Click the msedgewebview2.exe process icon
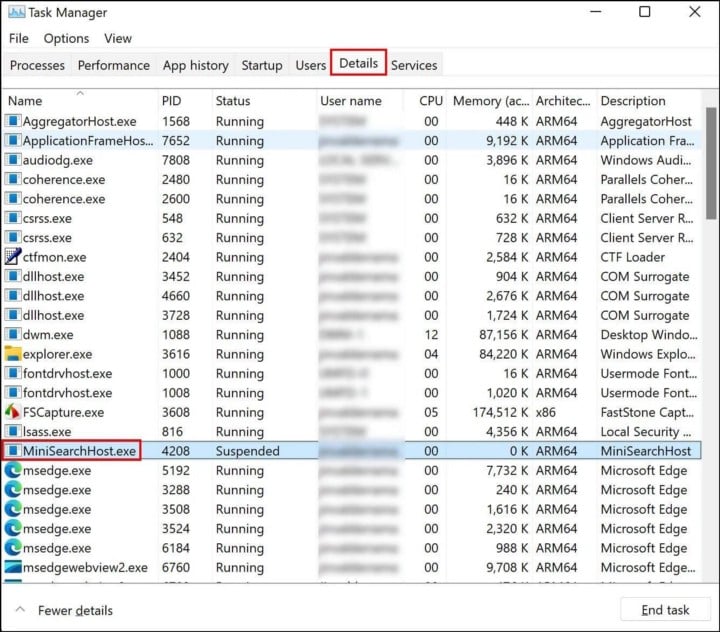The width and height of the screenshot is (720, 632). pos(13,567)
